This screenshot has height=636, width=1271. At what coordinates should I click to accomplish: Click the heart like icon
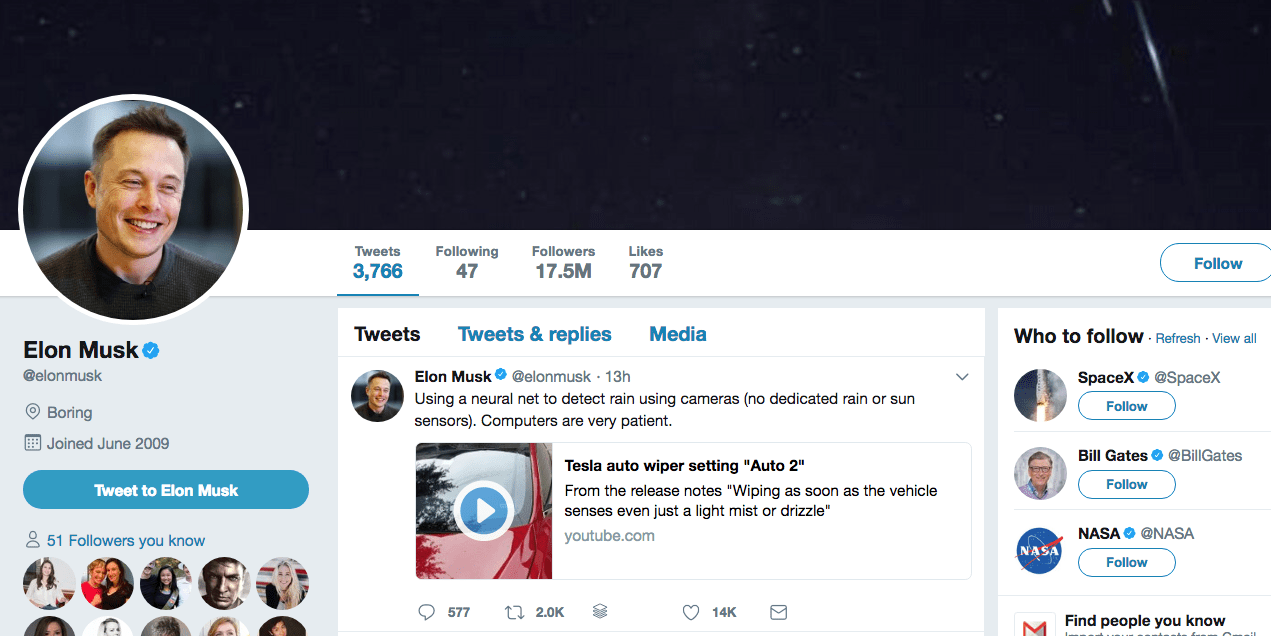click(x=690, y=612)
